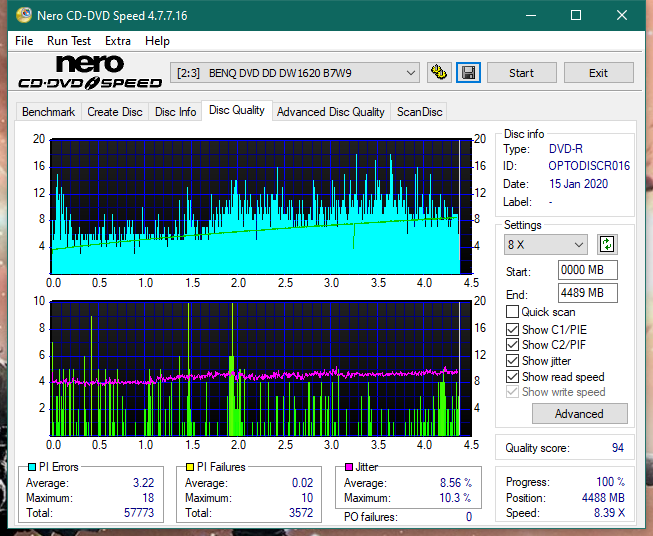
Task: Toggle the Show C1/PIE checkbox
Action: (513, 329)
